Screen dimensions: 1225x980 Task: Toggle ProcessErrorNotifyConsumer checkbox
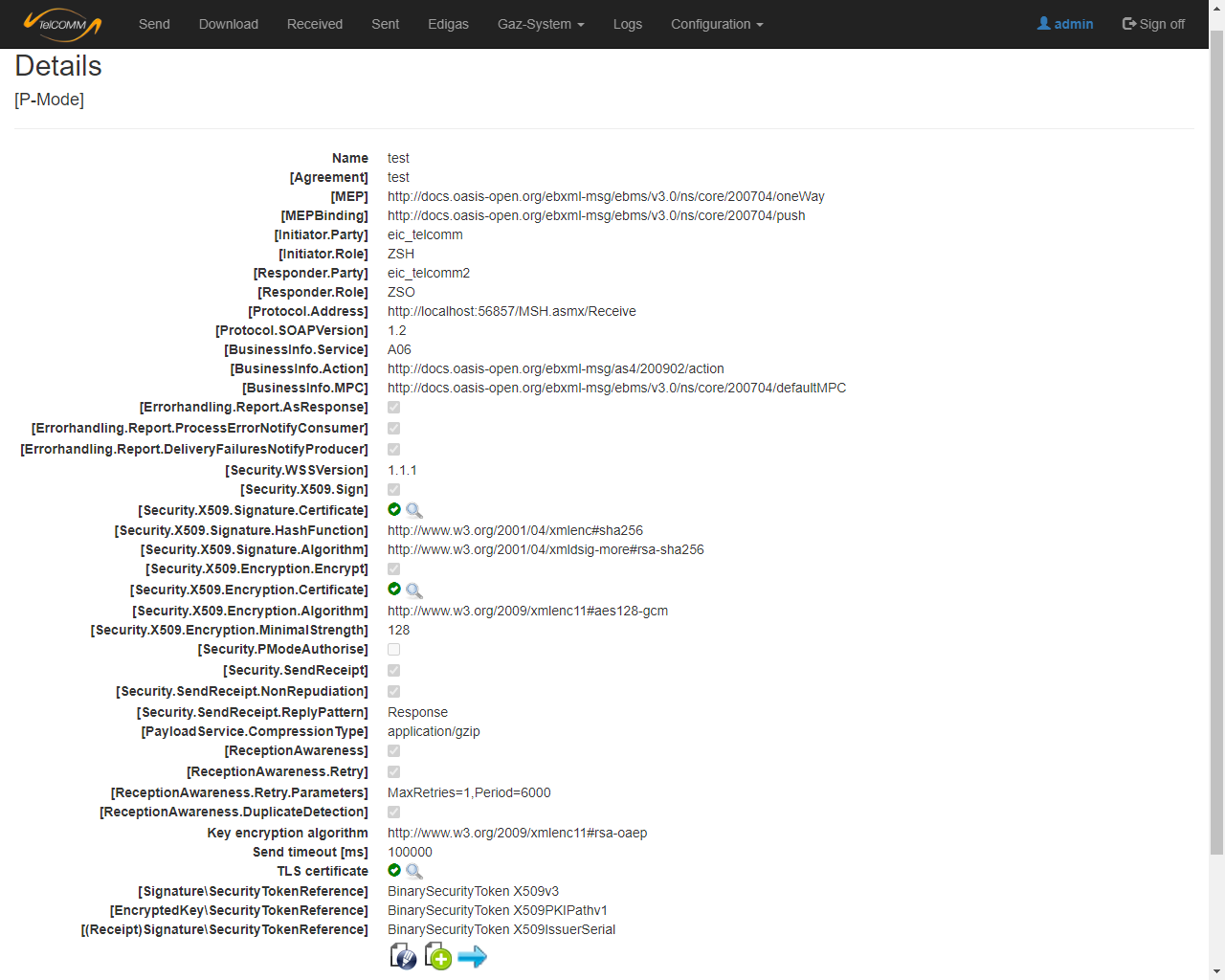click(x=393, y=429)
